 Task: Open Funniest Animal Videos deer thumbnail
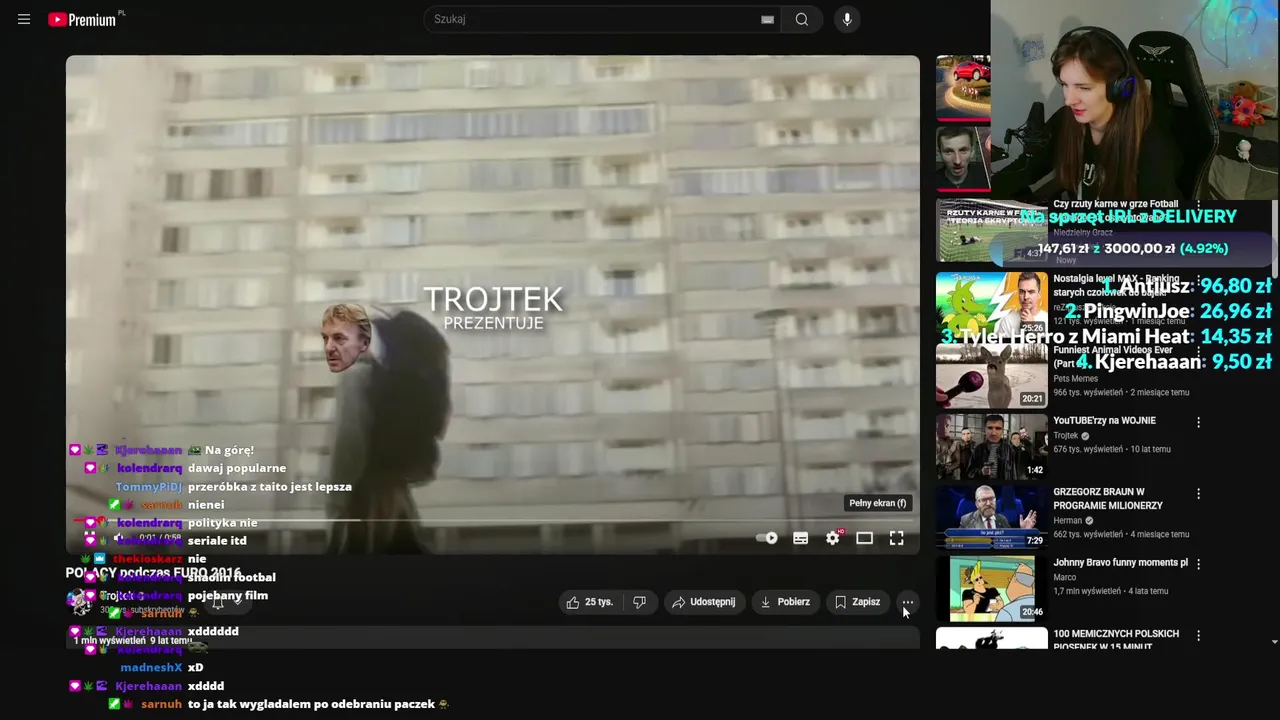tap(991, 376)
